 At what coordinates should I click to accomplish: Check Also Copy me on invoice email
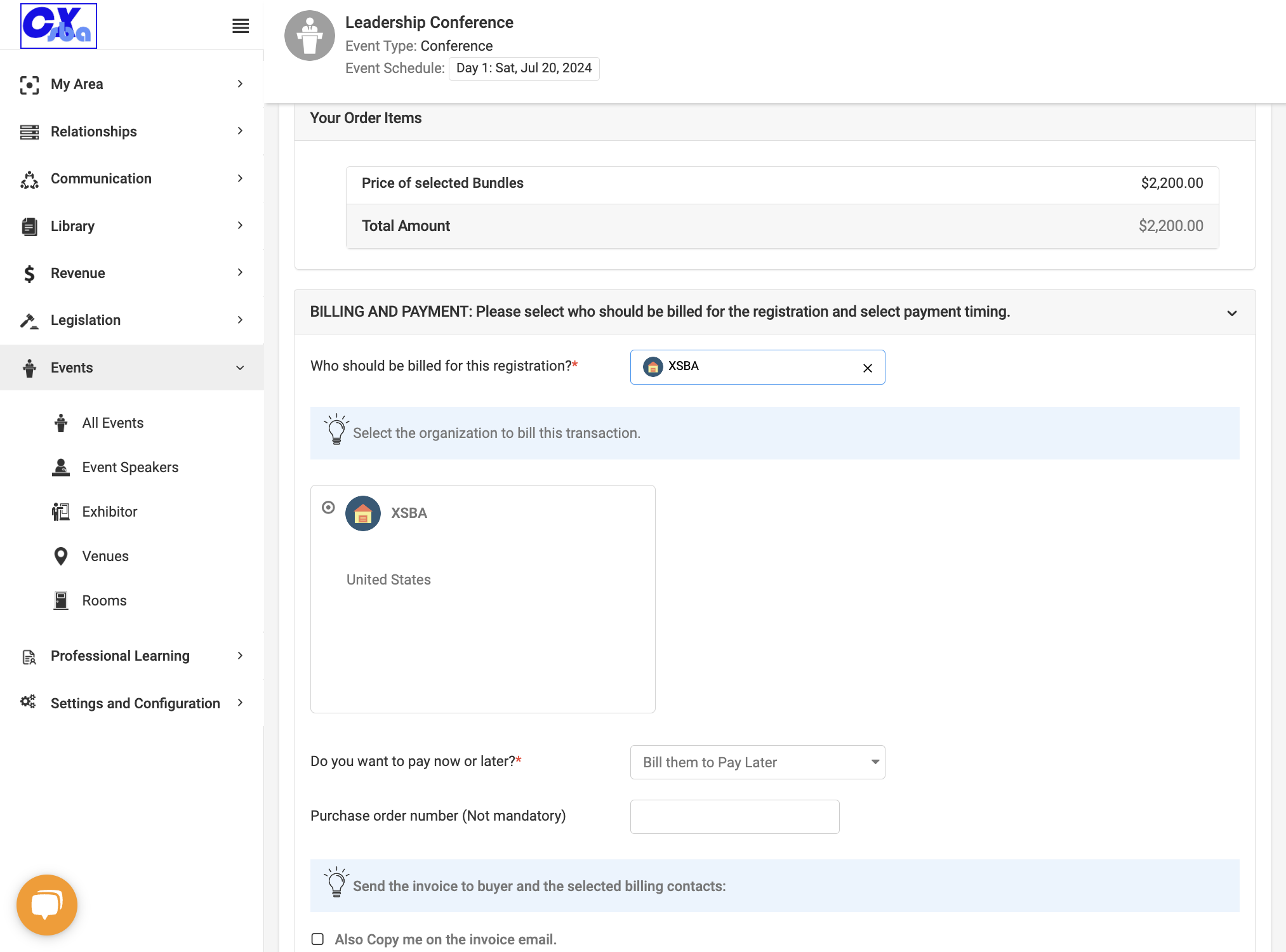[318, 939]
